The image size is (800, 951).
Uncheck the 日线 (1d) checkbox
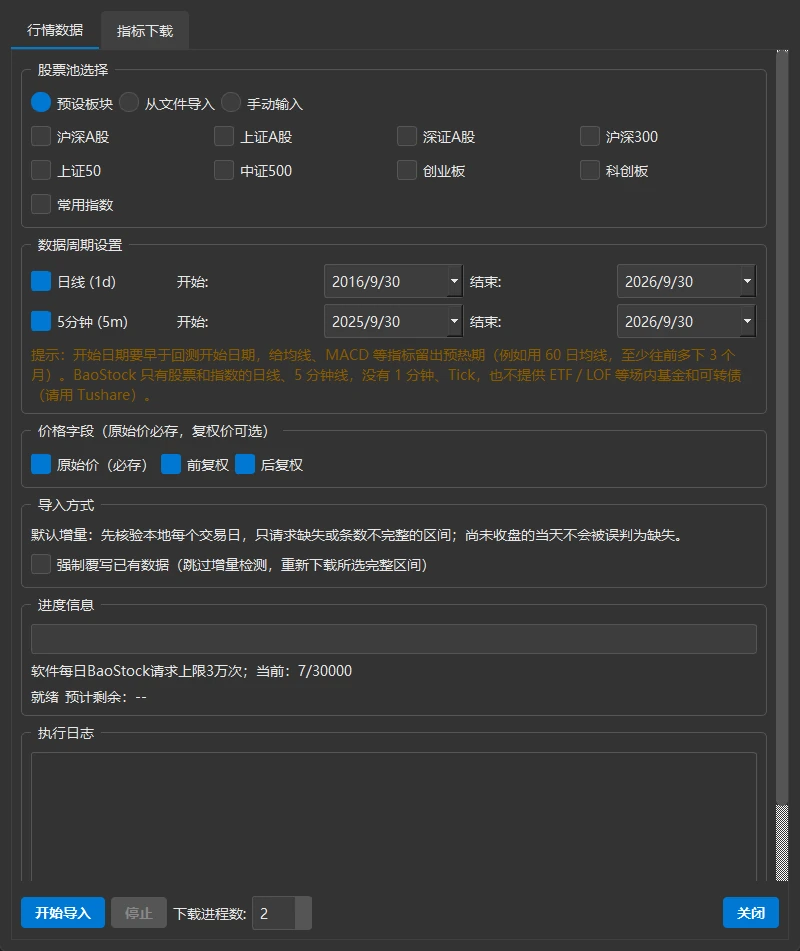(x=41, y=281)
